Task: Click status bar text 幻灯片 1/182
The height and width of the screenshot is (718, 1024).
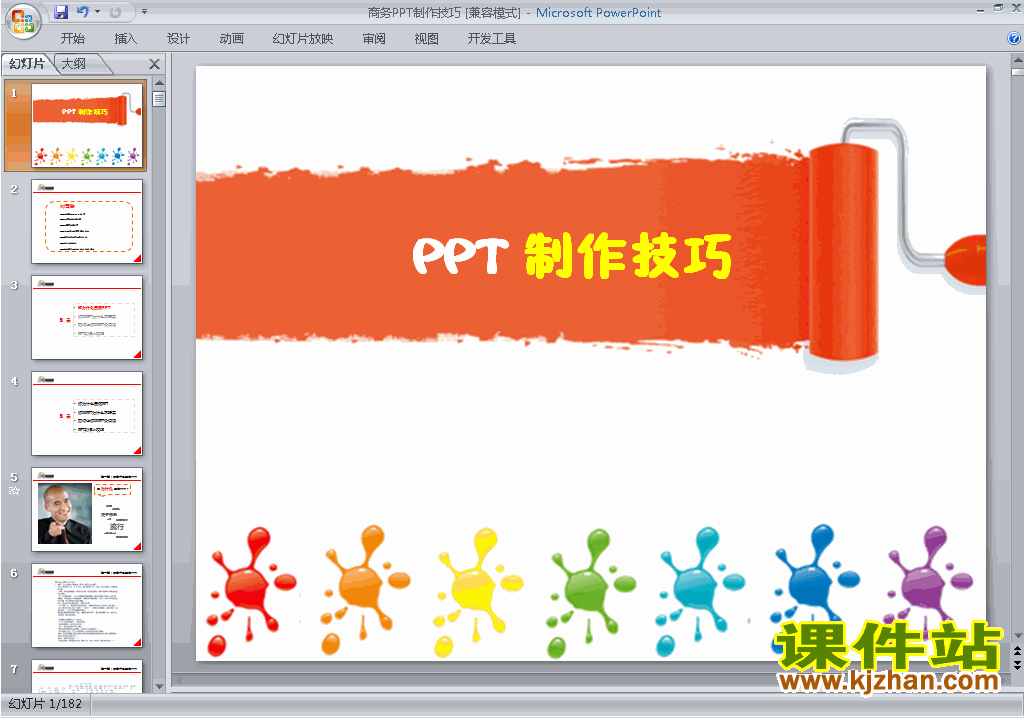Action: coord(45,704)
